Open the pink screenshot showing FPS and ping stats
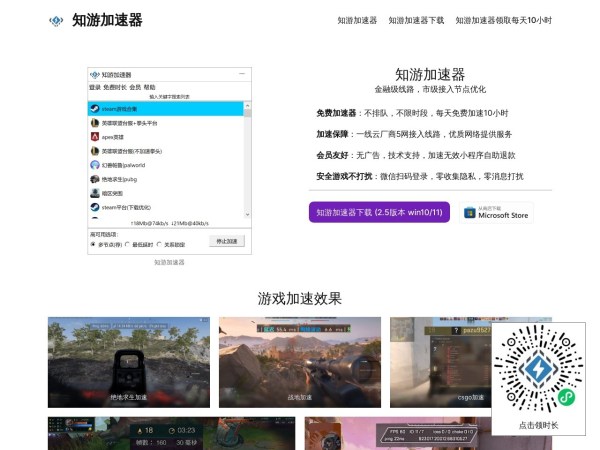Image resolution: width=600 pixels, height=450 pixels. pos(398,433)
